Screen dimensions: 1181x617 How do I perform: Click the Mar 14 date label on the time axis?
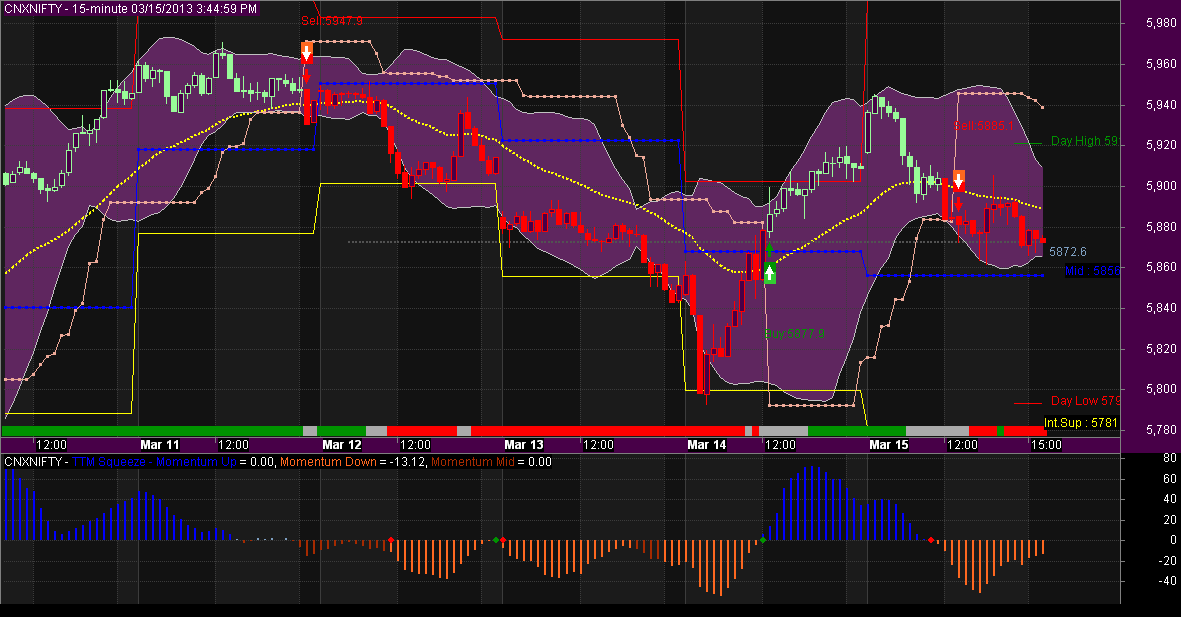click(706, 444)
